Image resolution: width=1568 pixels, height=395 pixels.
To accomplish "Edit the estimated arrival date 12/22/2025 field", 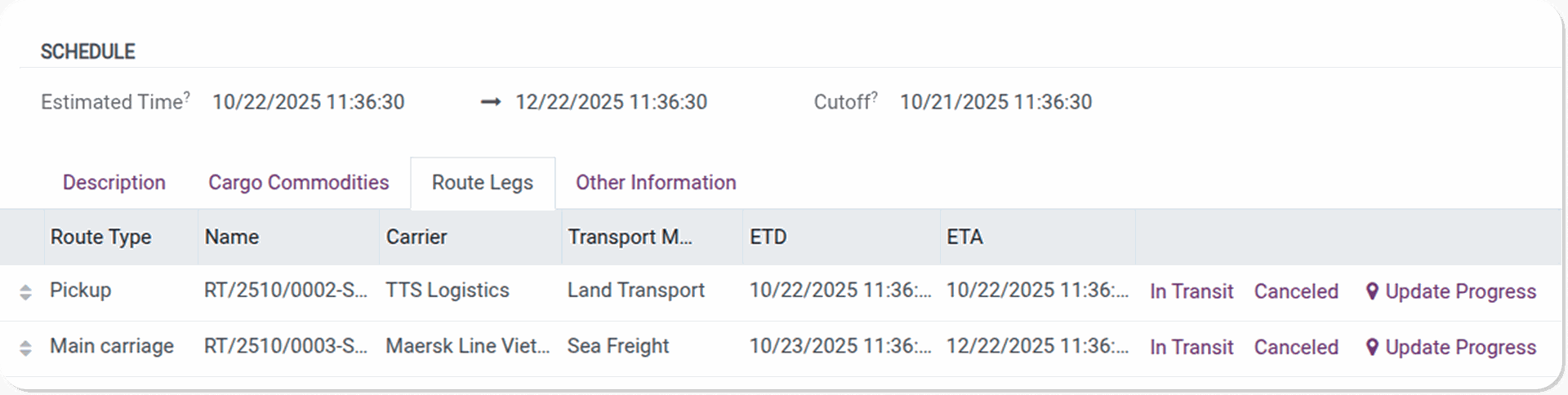I will coord(611,102).
